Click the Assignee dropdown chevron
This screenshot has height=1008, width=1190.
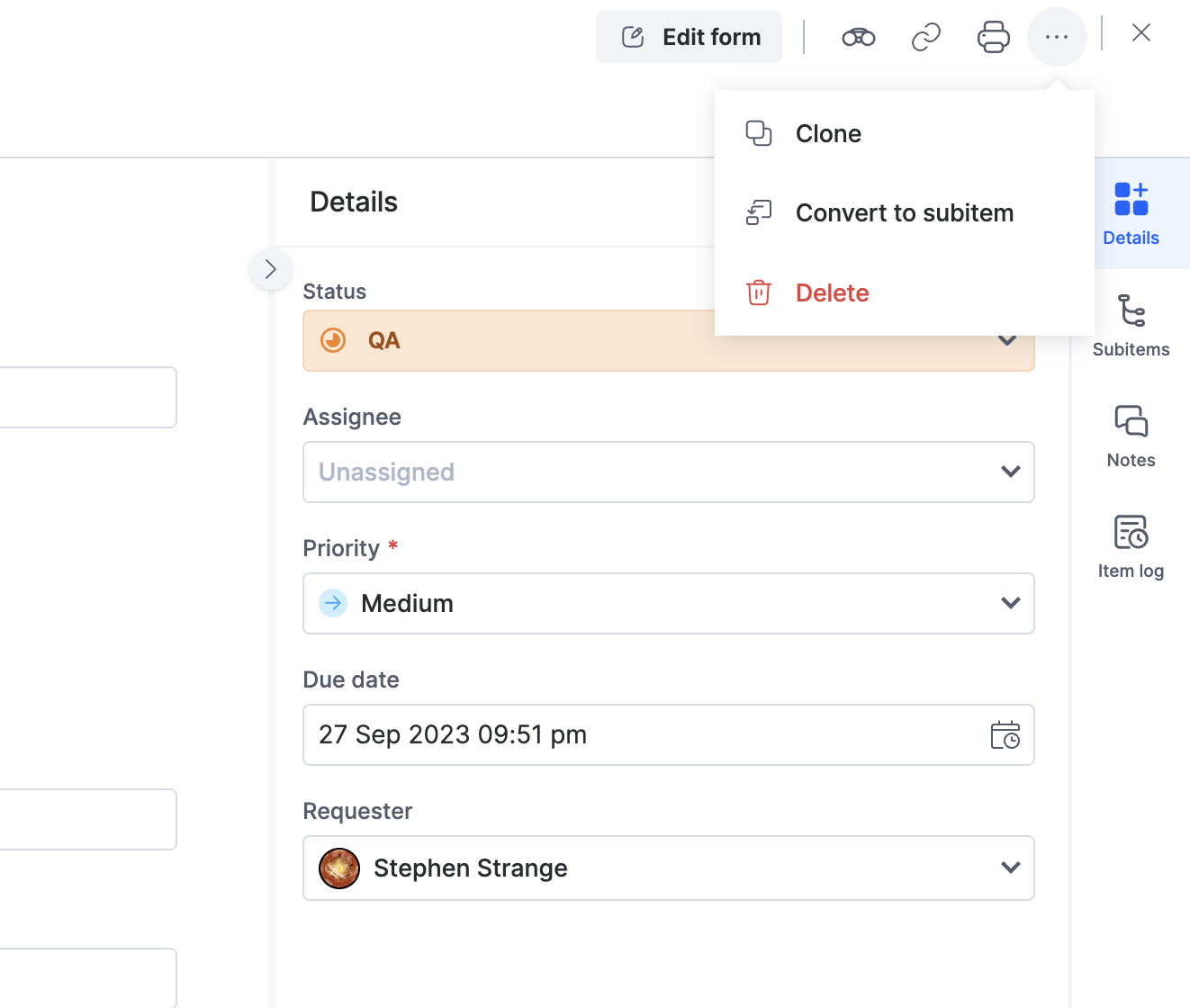(1010, 472)
